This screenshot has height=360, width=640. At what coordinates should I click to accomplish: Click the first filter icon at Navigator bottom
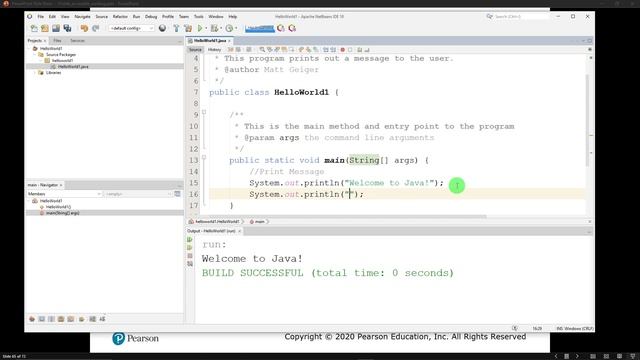coord(32,319)
